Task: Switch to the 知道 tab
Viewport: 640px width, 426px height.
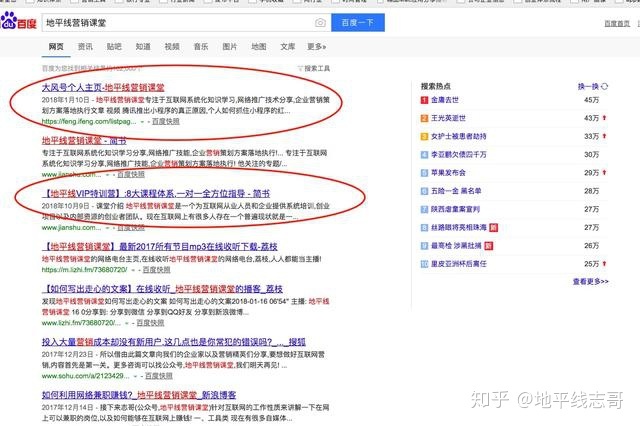Action: [x=143, y=47]
